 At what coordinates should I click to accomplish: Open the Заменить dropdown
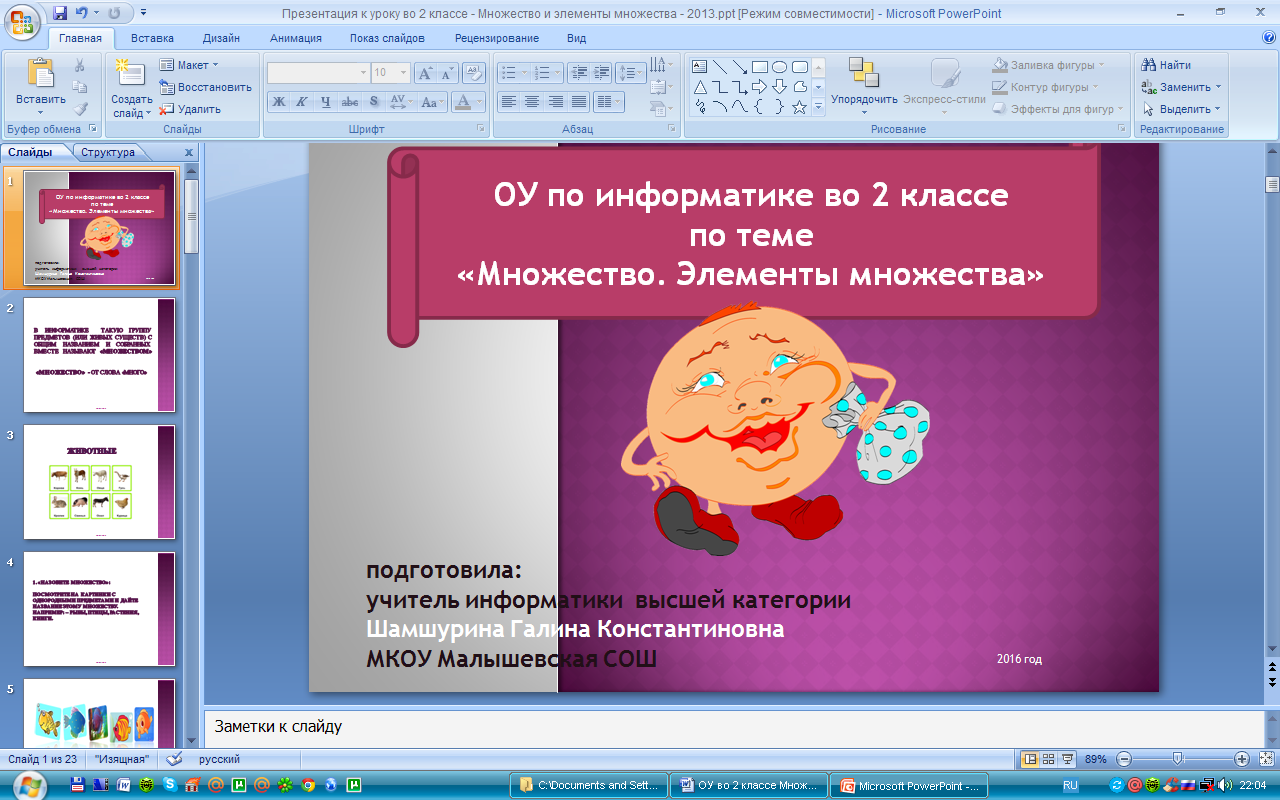click(1182, 87)
